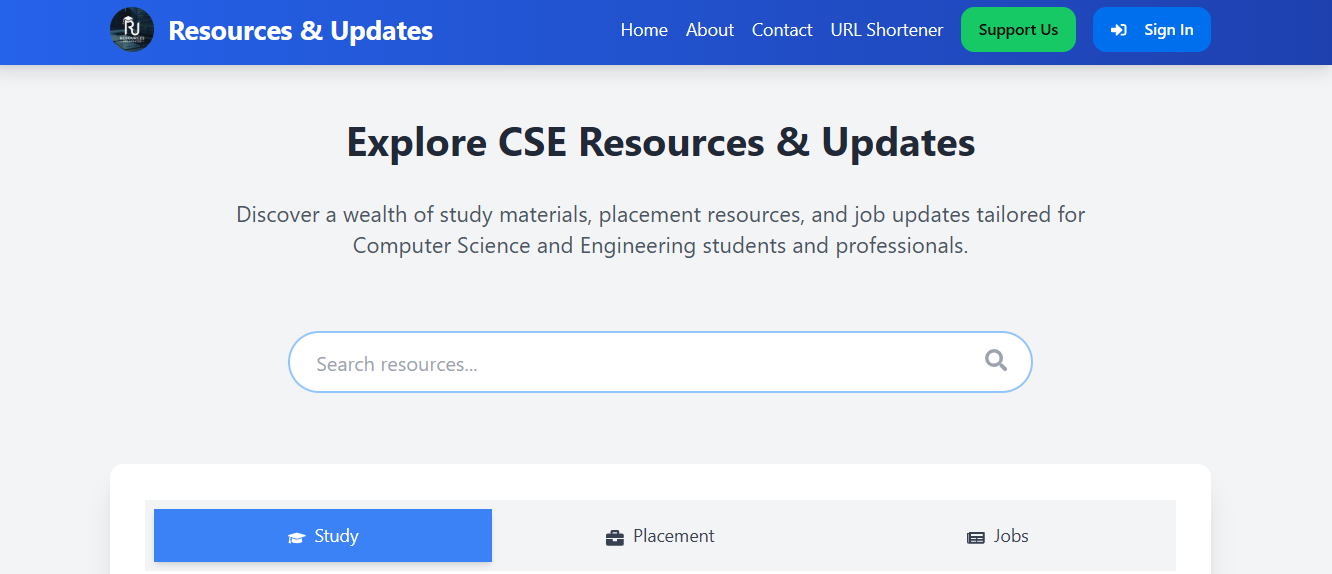This screenshot has width=1332, height=574.
Task: Open the About page from navbar
Action: point(710,30)
